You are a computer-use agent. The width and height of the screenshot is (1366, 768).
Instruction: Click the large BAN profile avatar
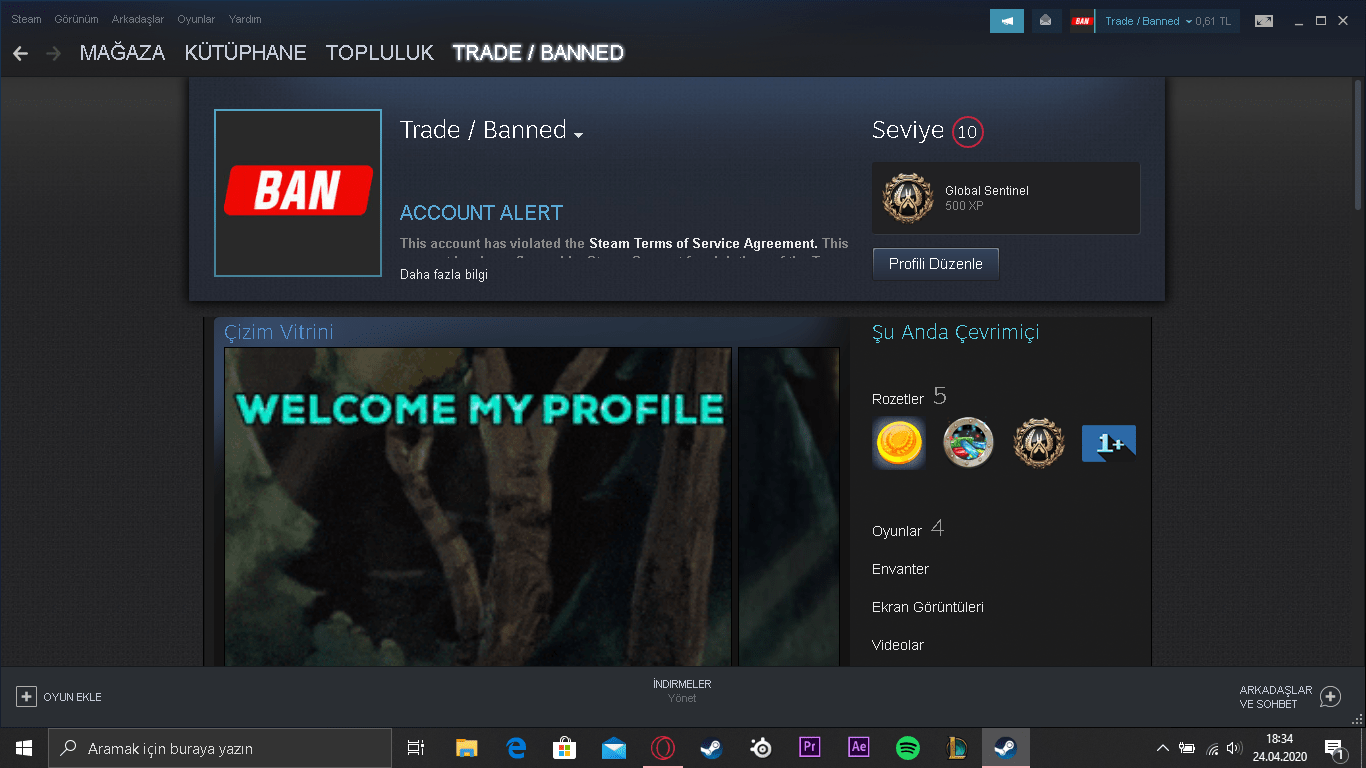(298, 193)
